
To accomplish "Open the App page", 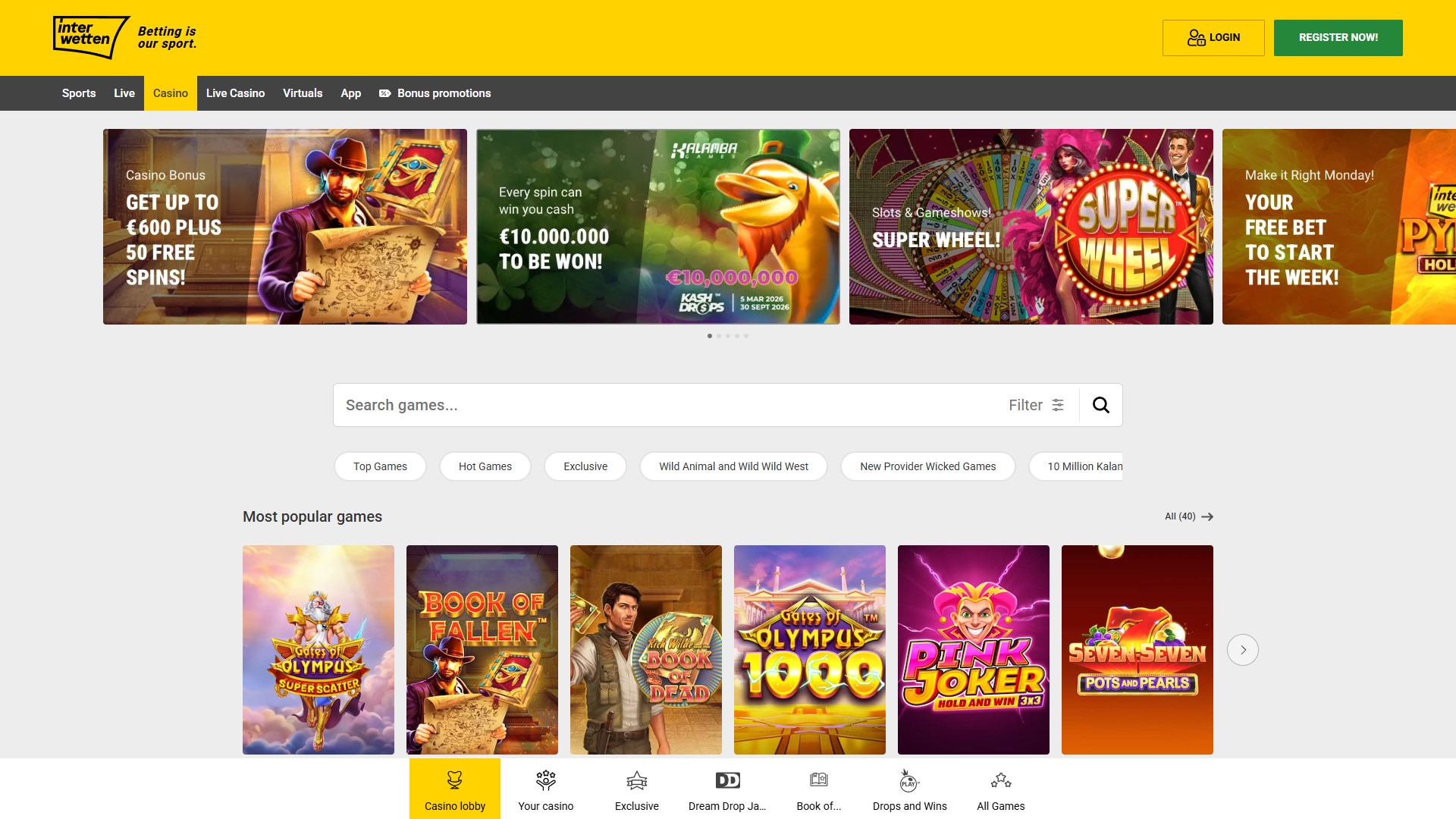I will click(x=350, y=93).
